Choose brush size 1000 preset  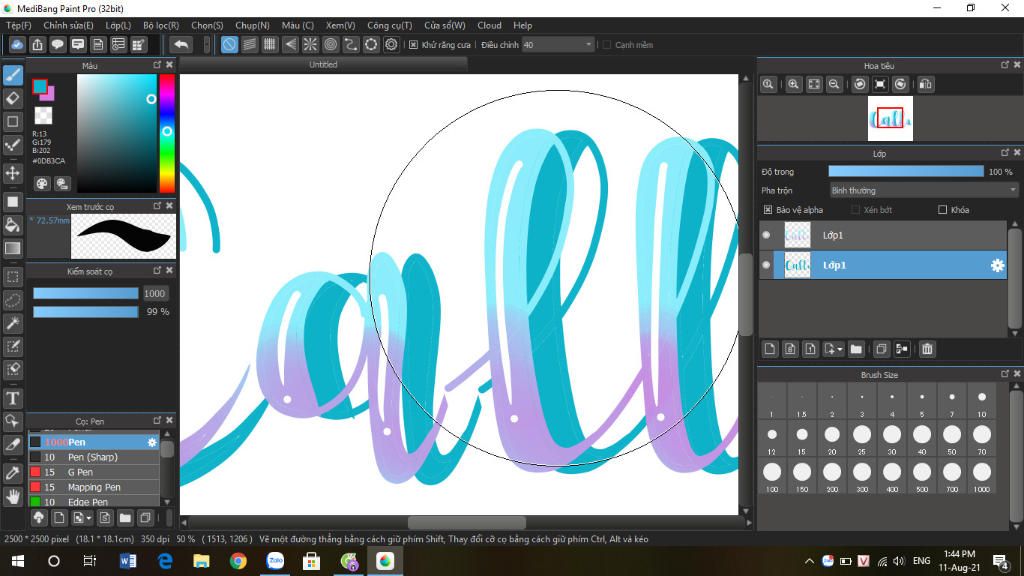[982, 476]
